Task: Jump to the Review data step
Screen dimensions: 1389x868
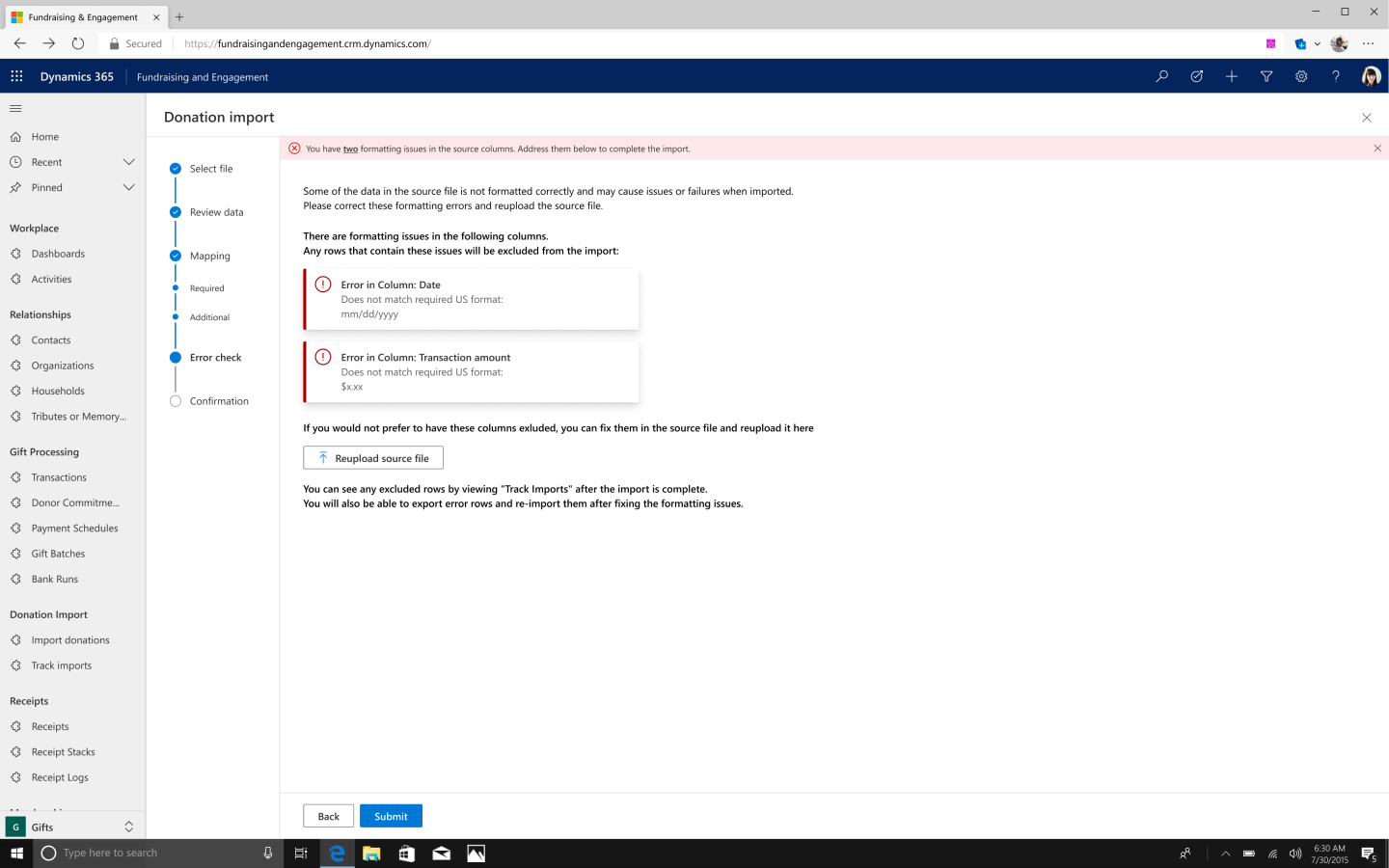Action: [176, 212]
